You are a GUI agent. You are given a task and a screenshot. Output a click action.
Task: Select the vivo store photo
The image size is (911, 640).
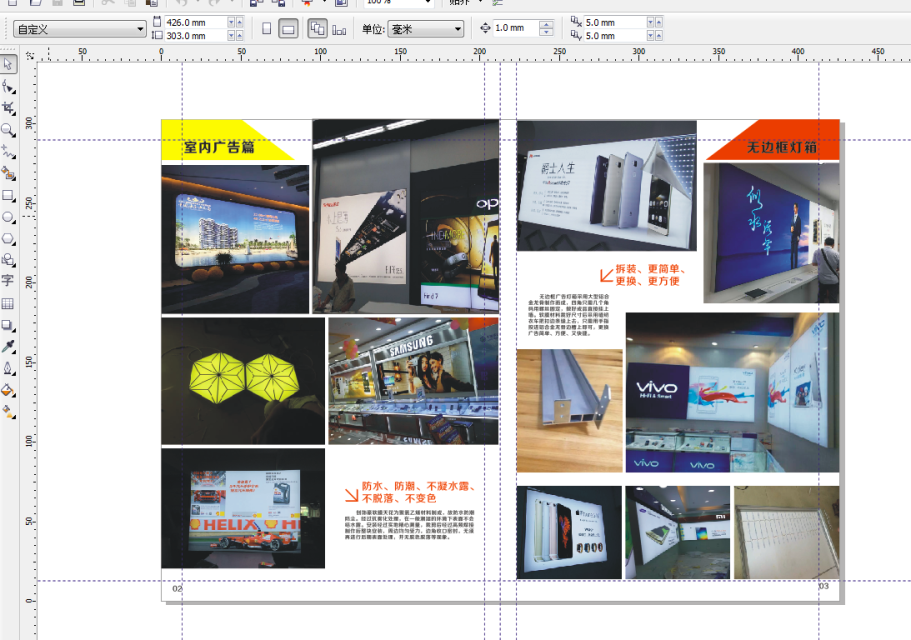[x=733, y=393]
